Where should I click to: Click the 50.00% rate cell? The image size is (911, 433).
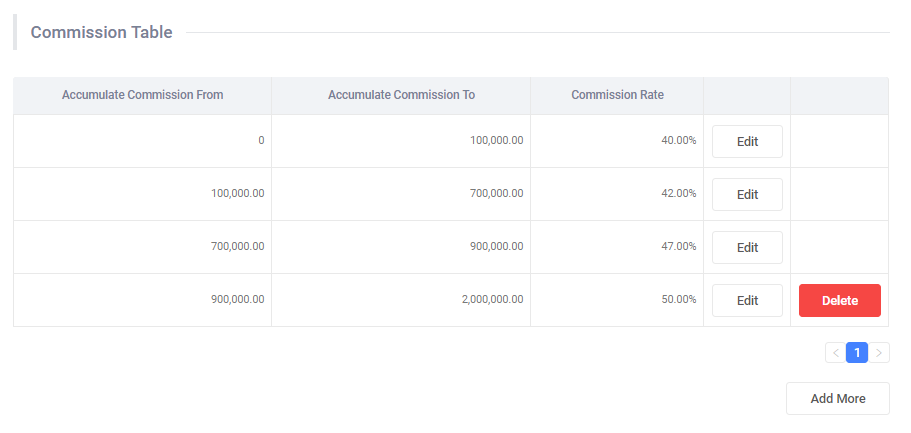(678, 300)
